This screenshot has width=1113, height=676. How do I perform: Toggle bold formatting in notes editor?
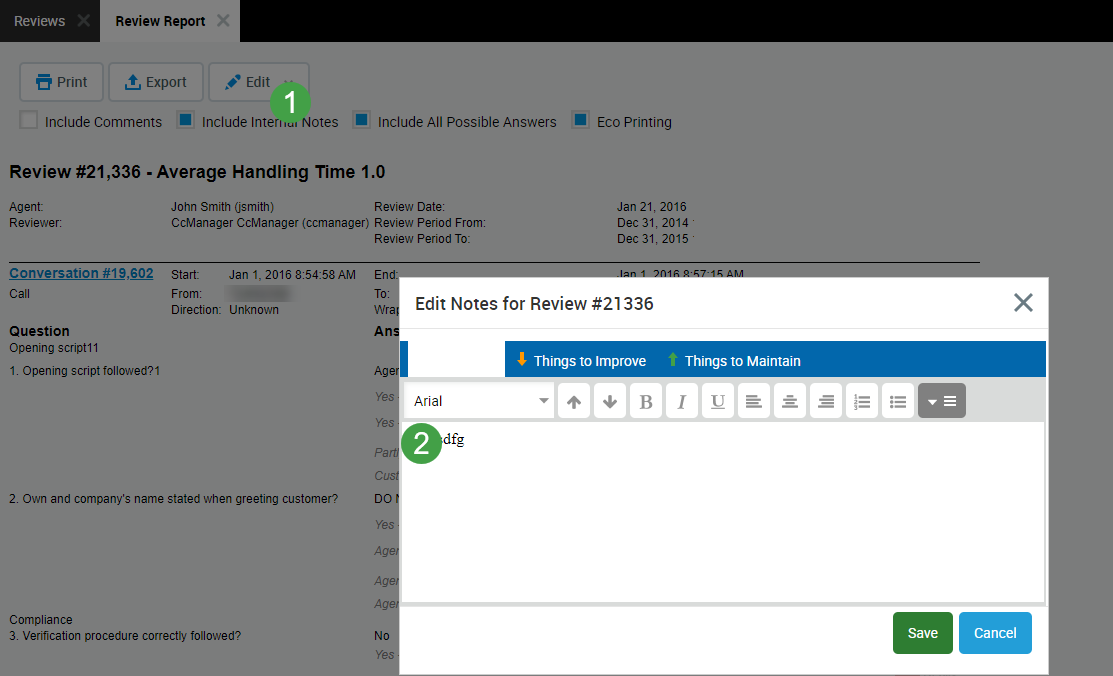646,401
